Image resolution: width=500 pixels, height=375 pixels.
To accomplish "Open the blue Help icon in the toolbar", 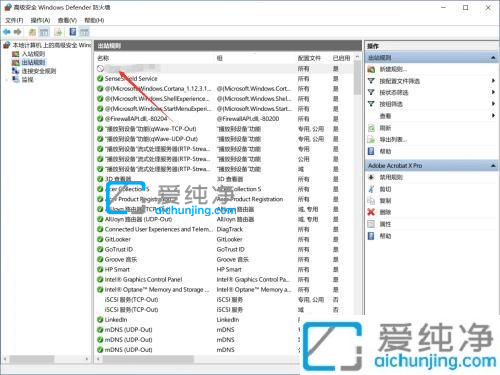I will point(73,32).
